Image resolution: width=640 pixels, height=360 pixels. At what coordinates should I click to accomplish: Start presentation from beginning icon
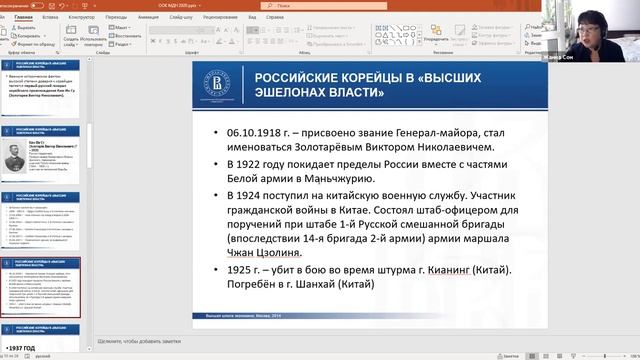point(85,6)
